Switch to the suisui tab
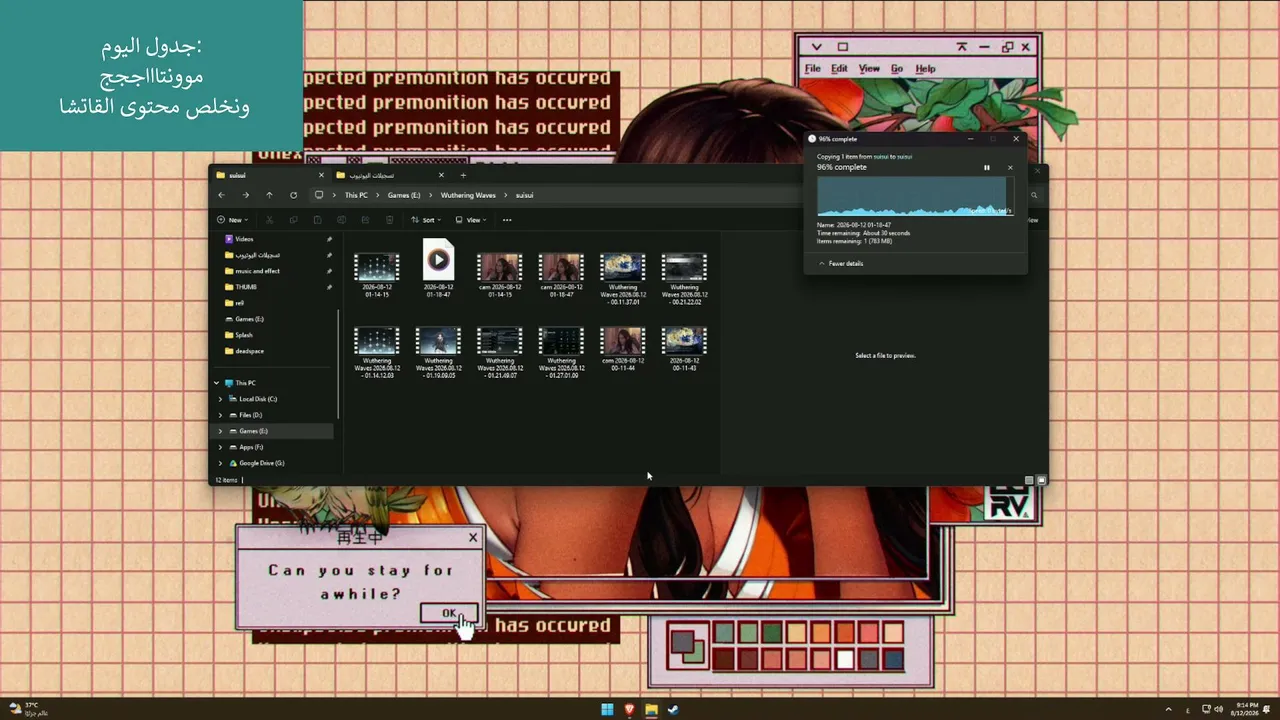Image resolution: width=1280 pixels, height=720 pixels. pyautogui.click(x=269, y=175)
